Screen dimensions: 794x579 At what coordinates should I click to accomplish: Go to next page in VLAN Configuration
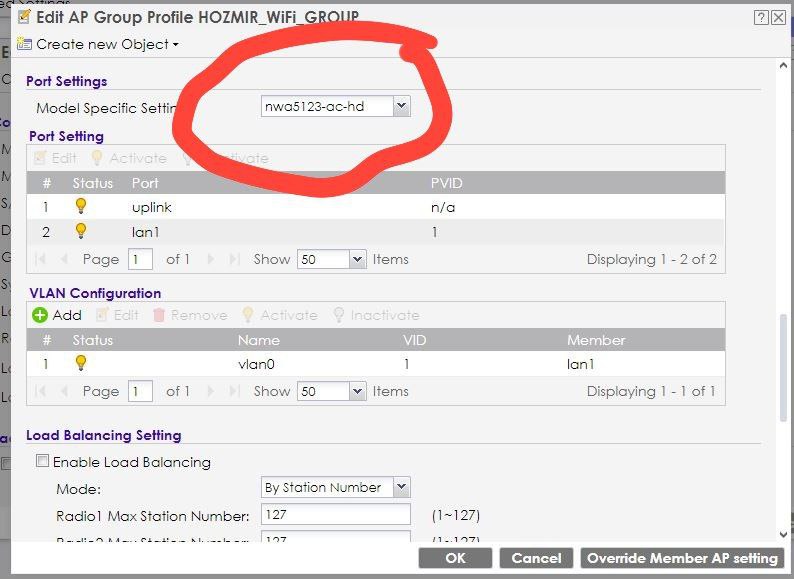pos(211,392)
